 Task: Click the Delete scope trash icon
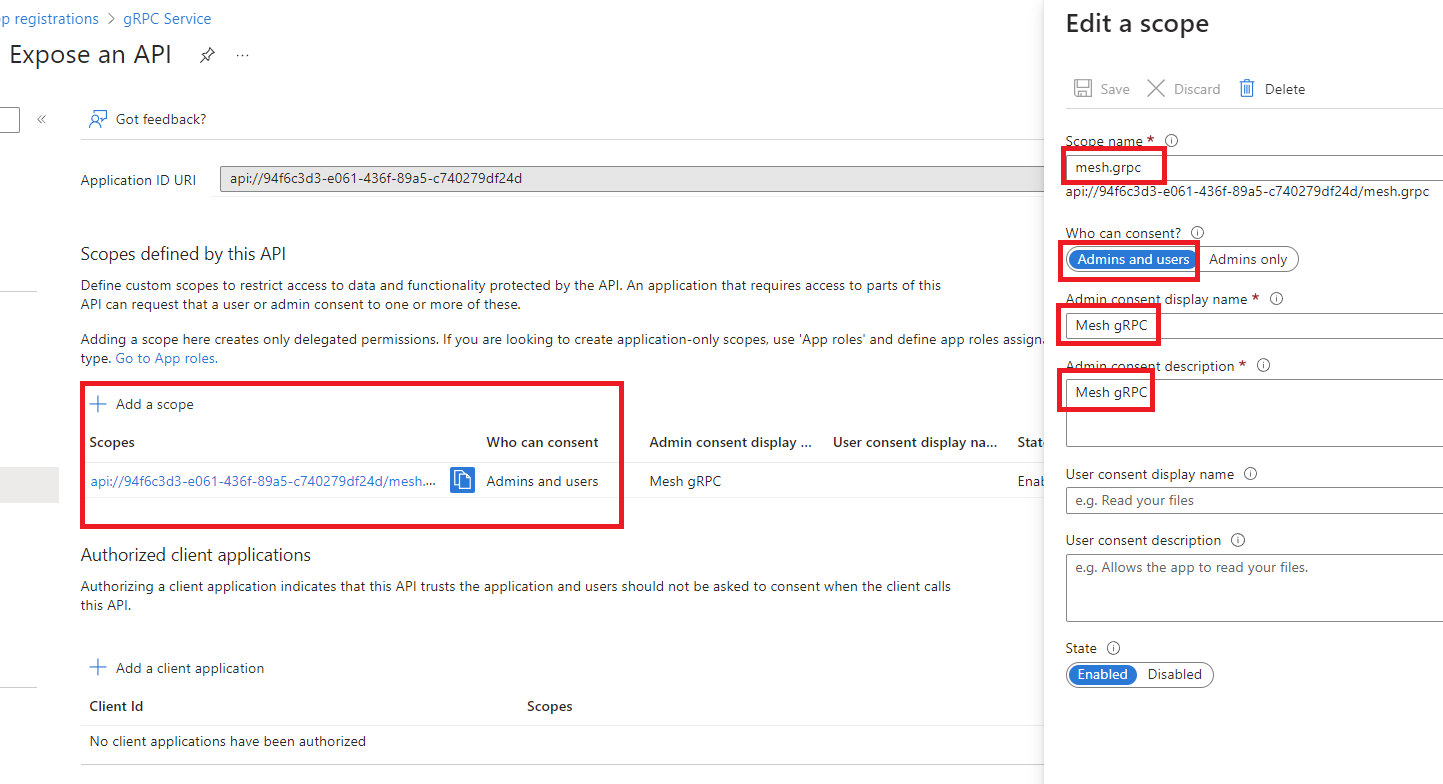[x=1247, y=89]
